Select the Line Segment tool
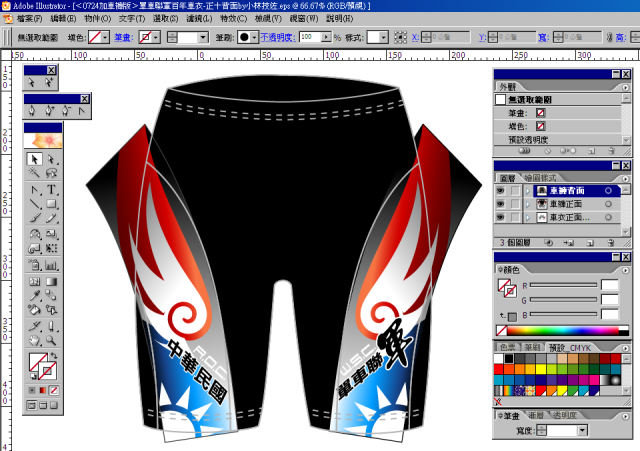Screen dimensions: 640x451 click(34, 204)
